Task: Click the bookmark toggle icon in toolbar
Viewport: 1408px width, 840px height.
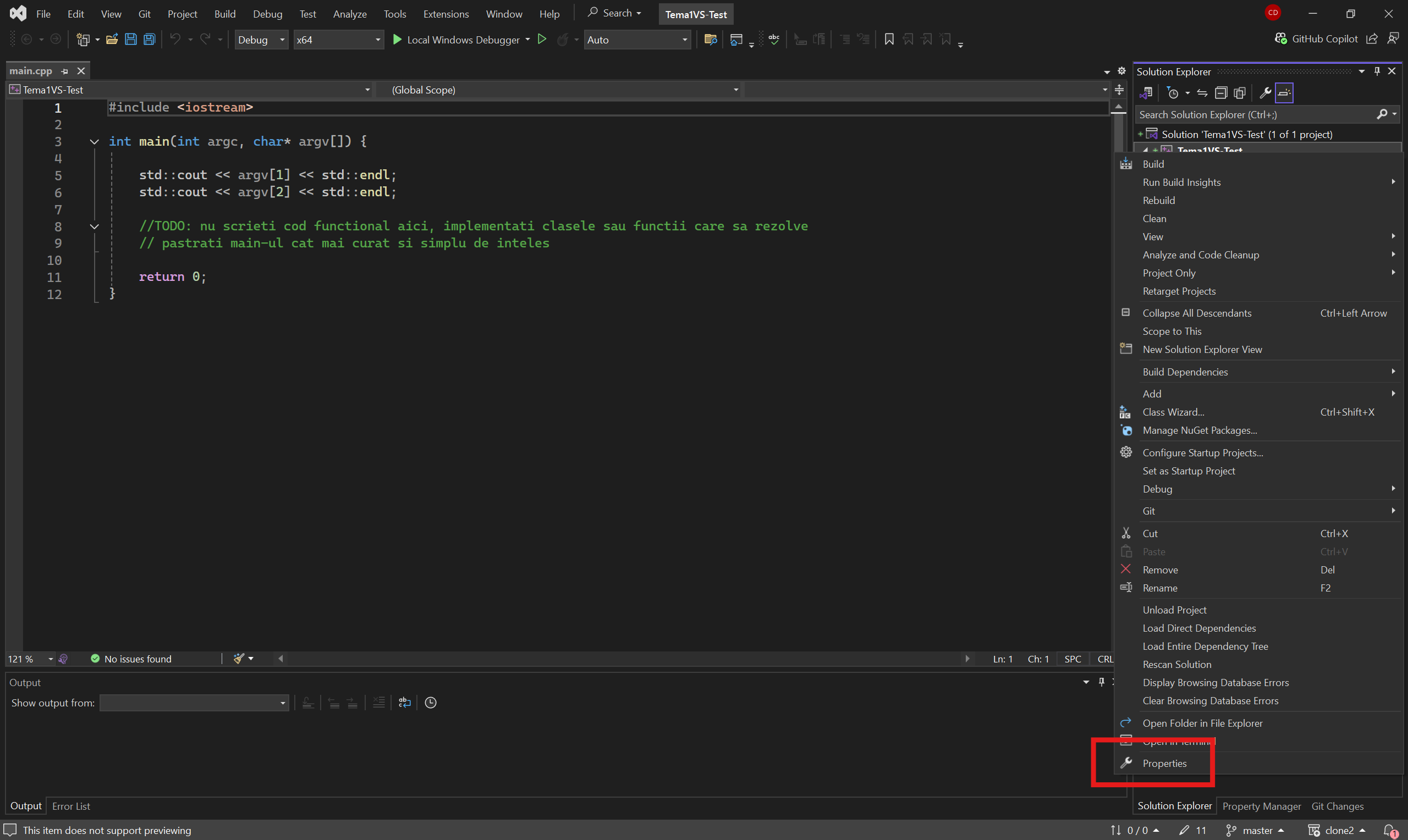Action: coord(889,39)
